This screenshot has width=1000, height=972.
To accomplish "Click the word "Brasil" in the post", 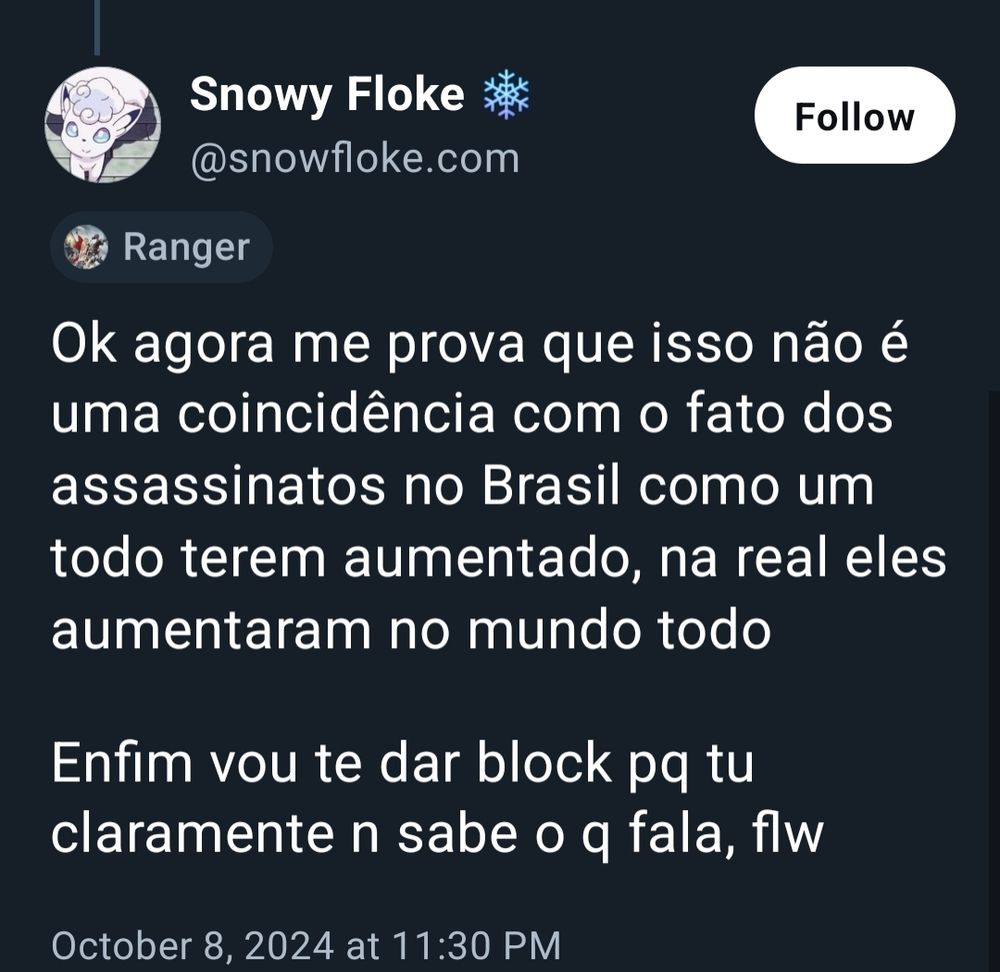I will 551,487.
